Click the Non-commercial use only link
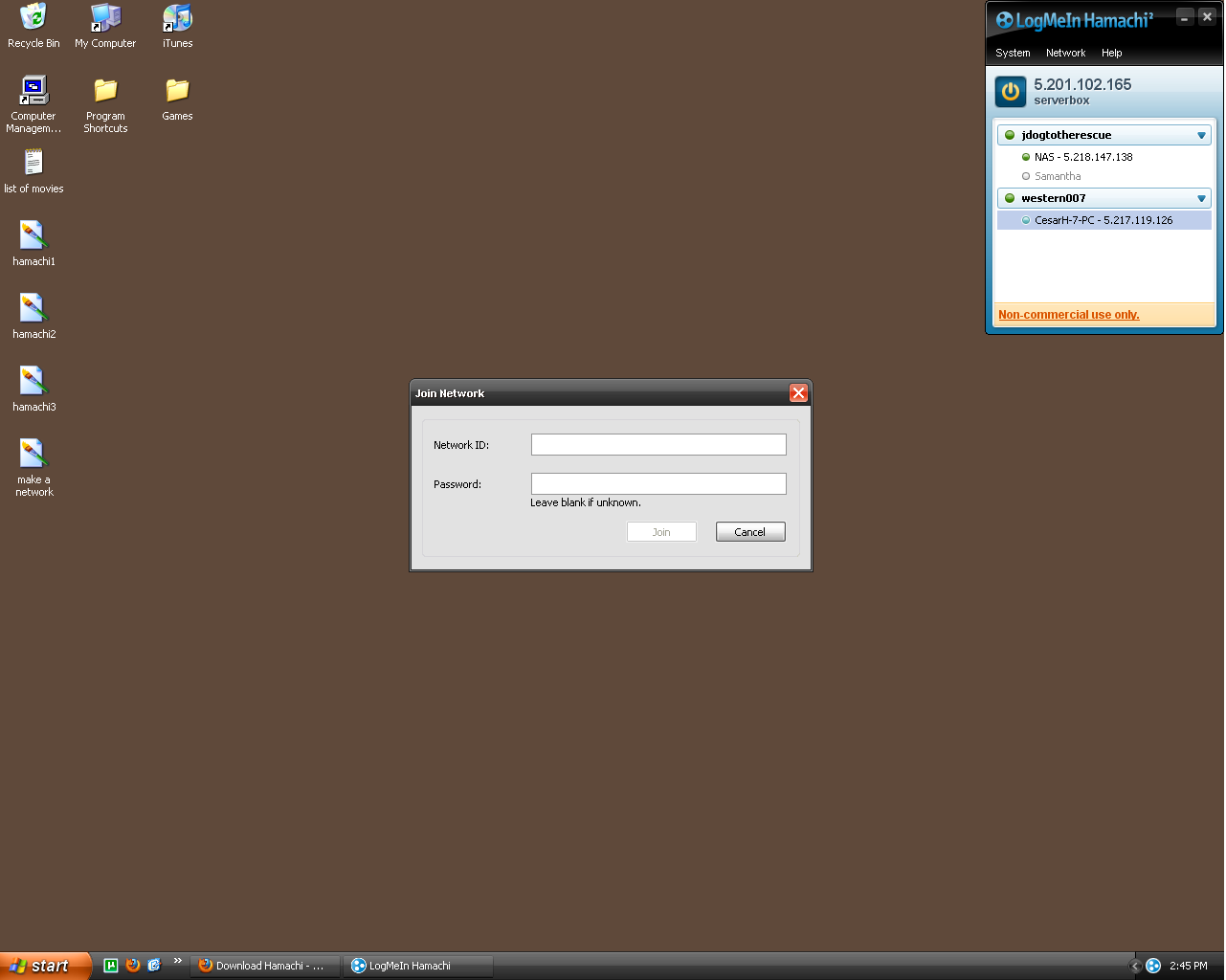Viewport: 1226px width, 980px height. (1068, 315)
